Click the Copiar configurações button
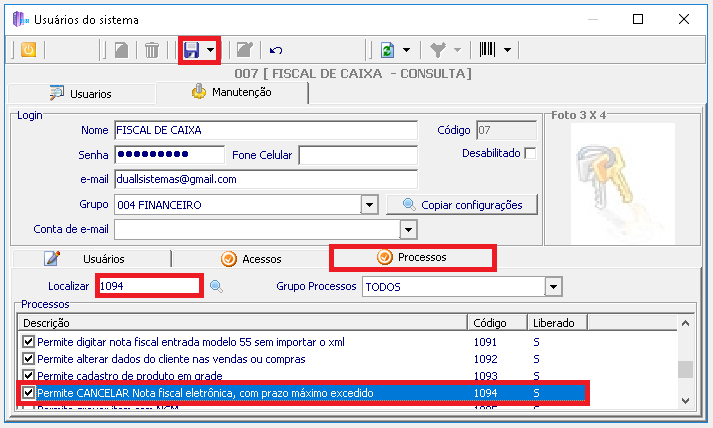This screenshot has height=428, width=713. click(461, 205)
